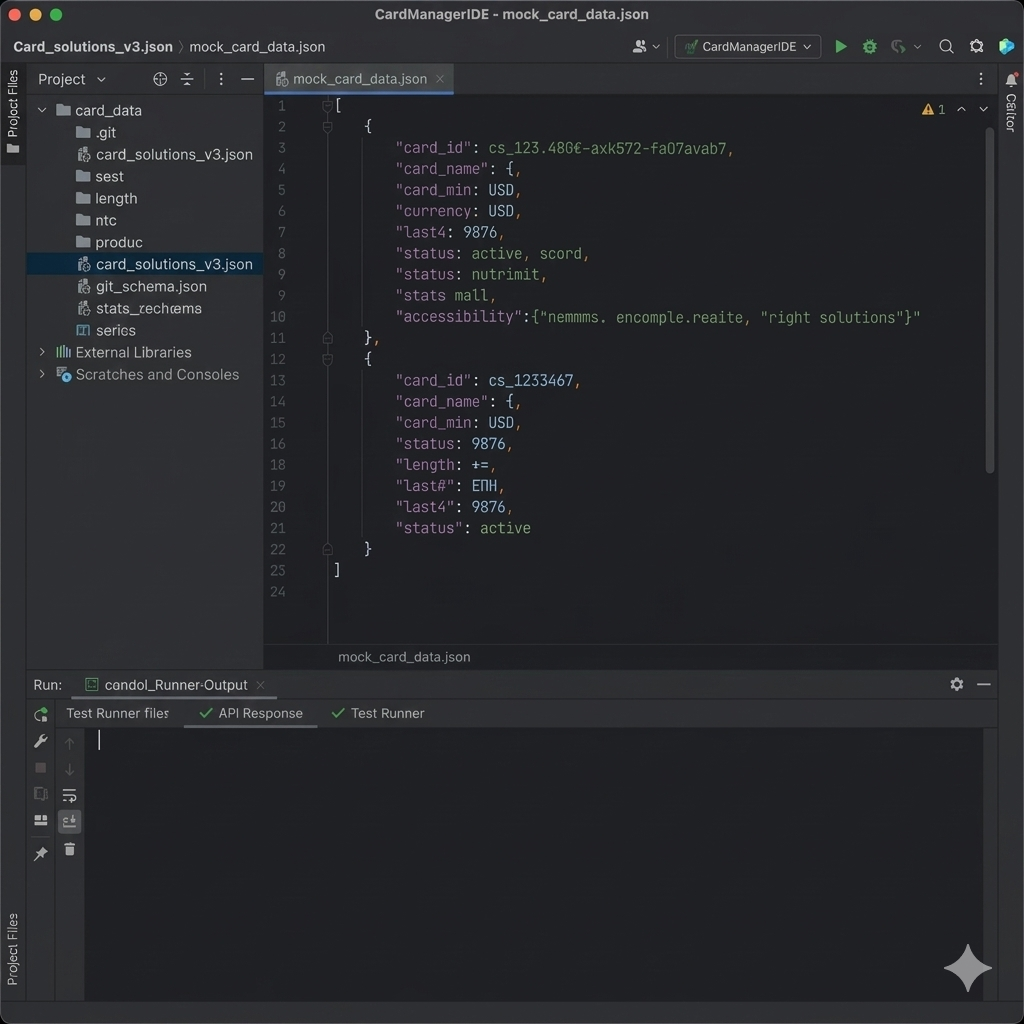The height and width of the screenshot is (1024, 1024).
Task: Click the pin tab icon in Run panel
Action: [41, 854]
